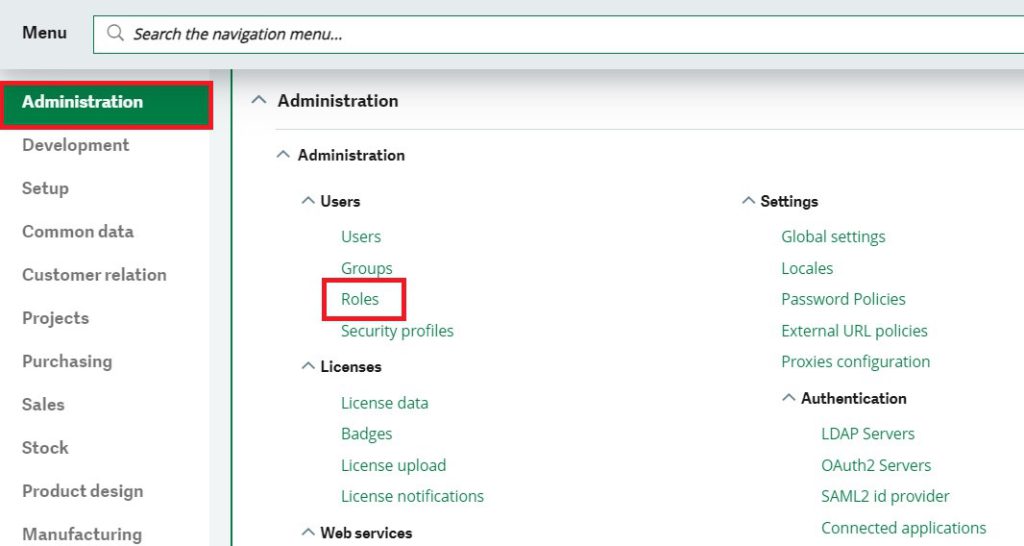Collapse the Settings group chevron
Image resolution: width=1024 pixels, height=546 pixels.
[748, 201]
